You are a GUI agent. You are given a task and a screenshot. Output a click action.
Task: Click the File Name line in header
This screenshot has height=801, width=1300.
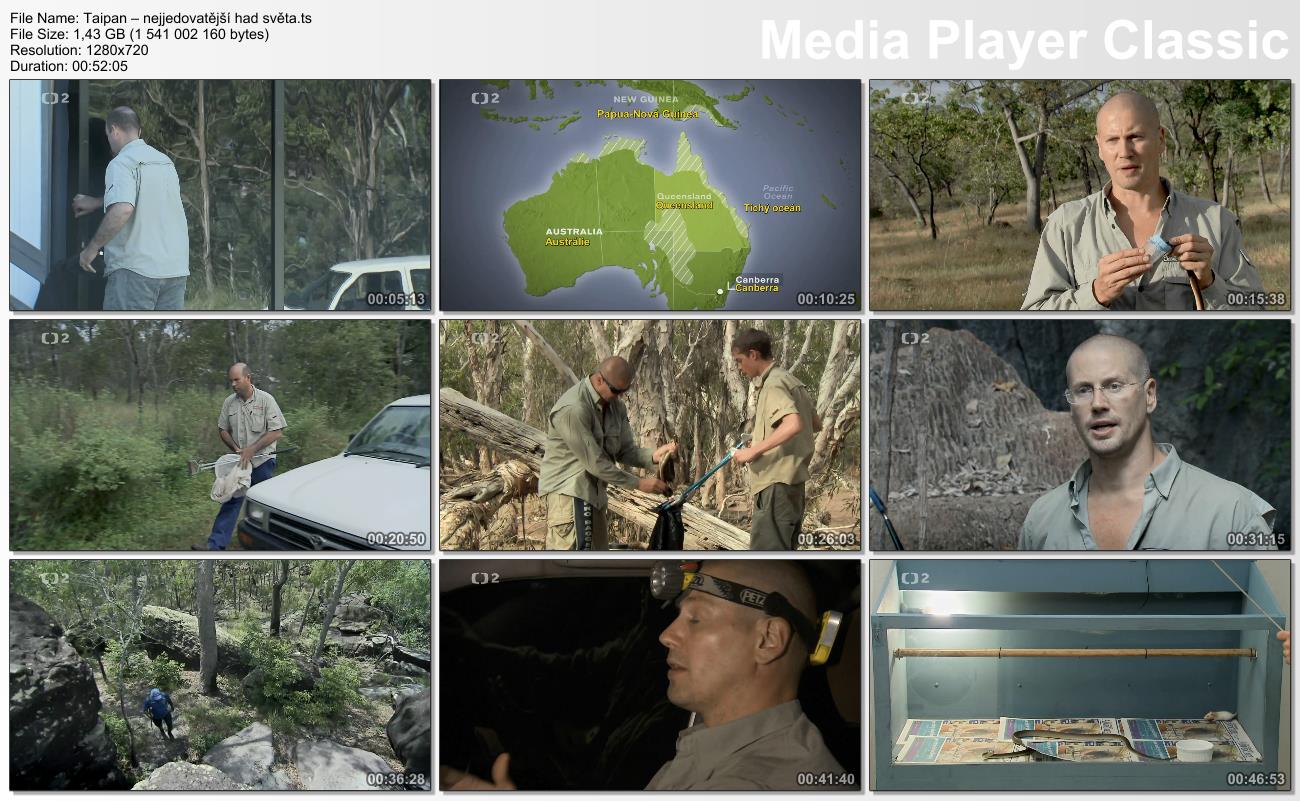click(161, 18)
